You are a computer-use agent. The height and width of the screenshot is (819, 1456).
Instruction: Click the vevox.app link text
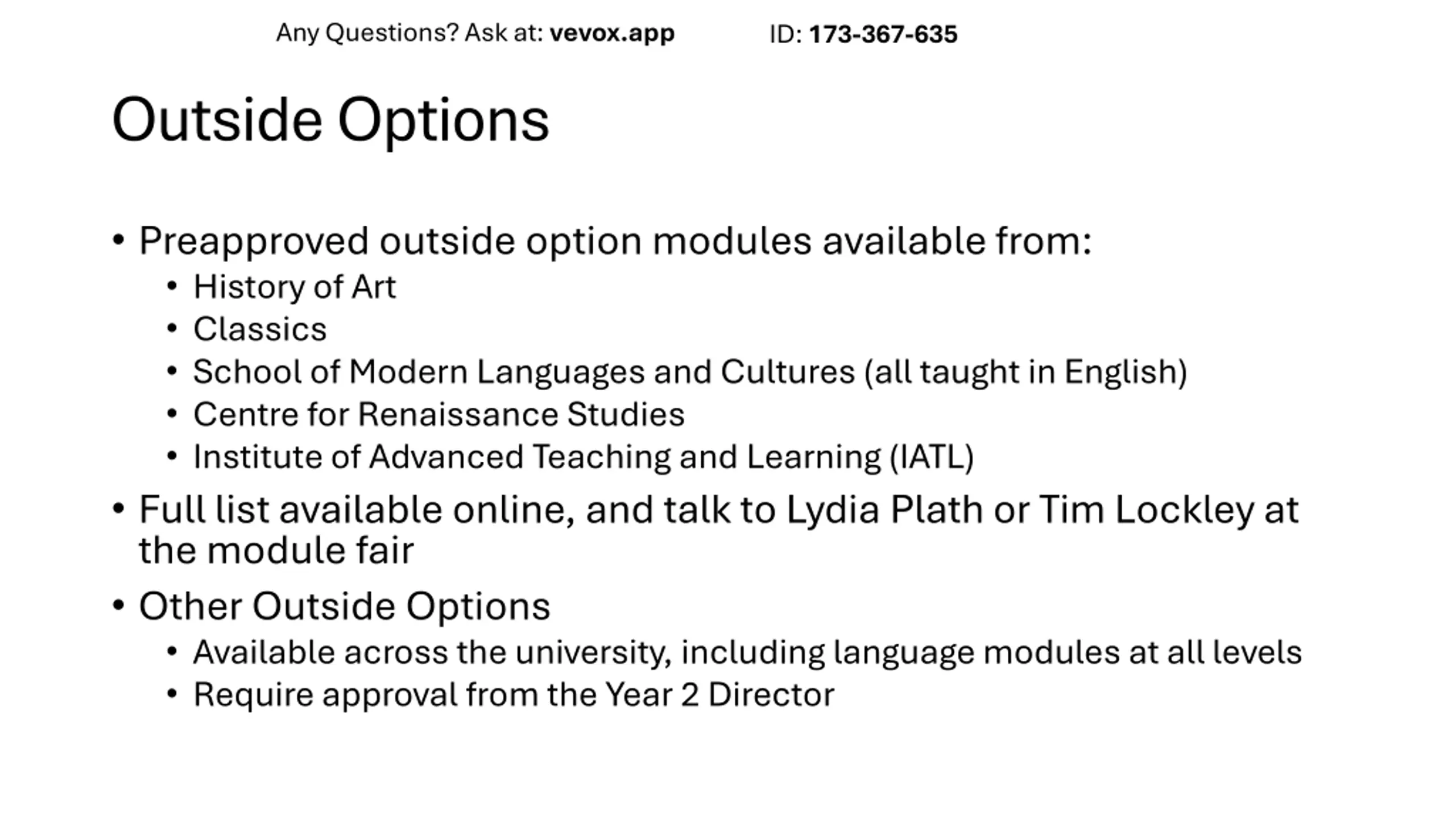pos(612,34)
